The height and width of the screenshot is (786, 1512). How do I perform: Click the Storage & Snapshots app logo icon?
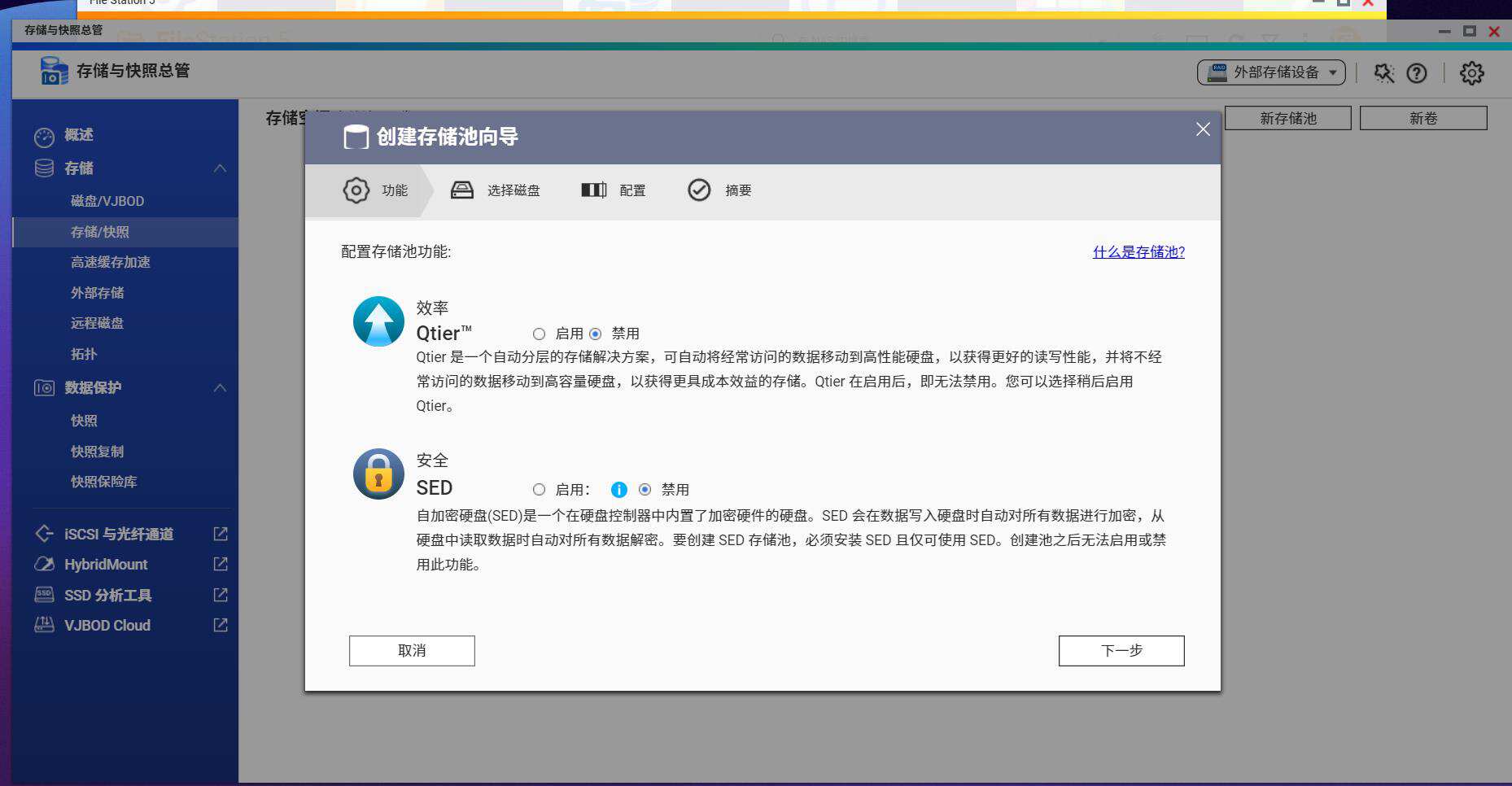(x=55, y=71)
